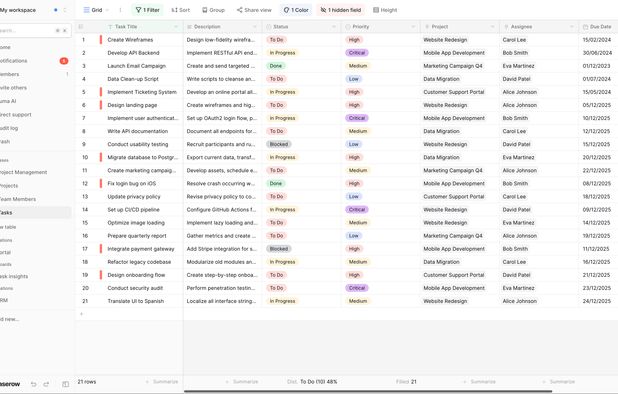Open Members in the sidebar
The height and width of the screenshot is (394, 618).
pos(35,74)
